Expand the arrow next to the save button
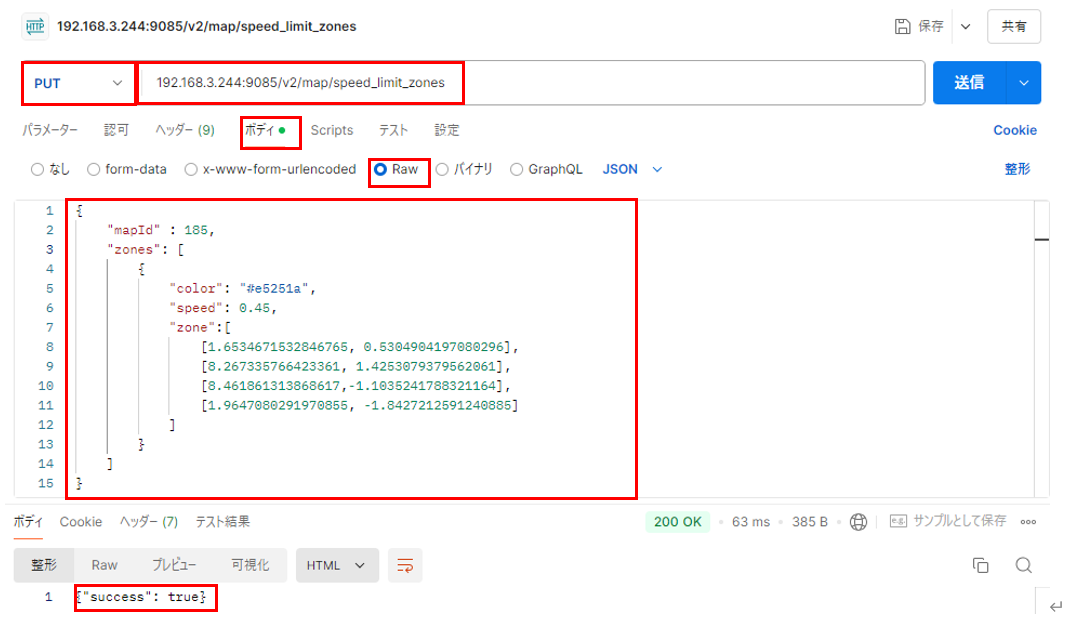Image resolution: width=1068 pixels, height=620 pixels. [965, 27]
